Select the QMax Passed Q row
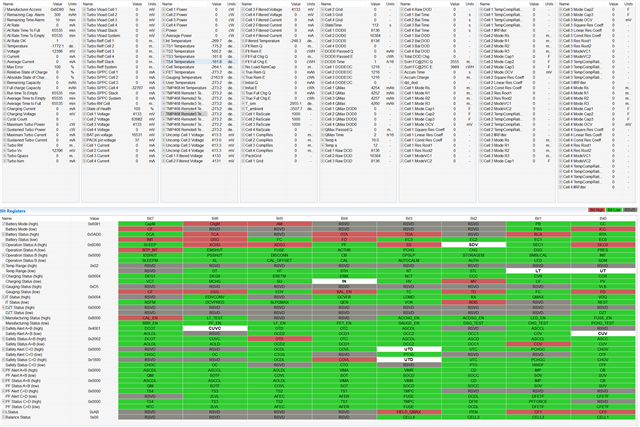640x427 pixels. (x=358, y=130)
